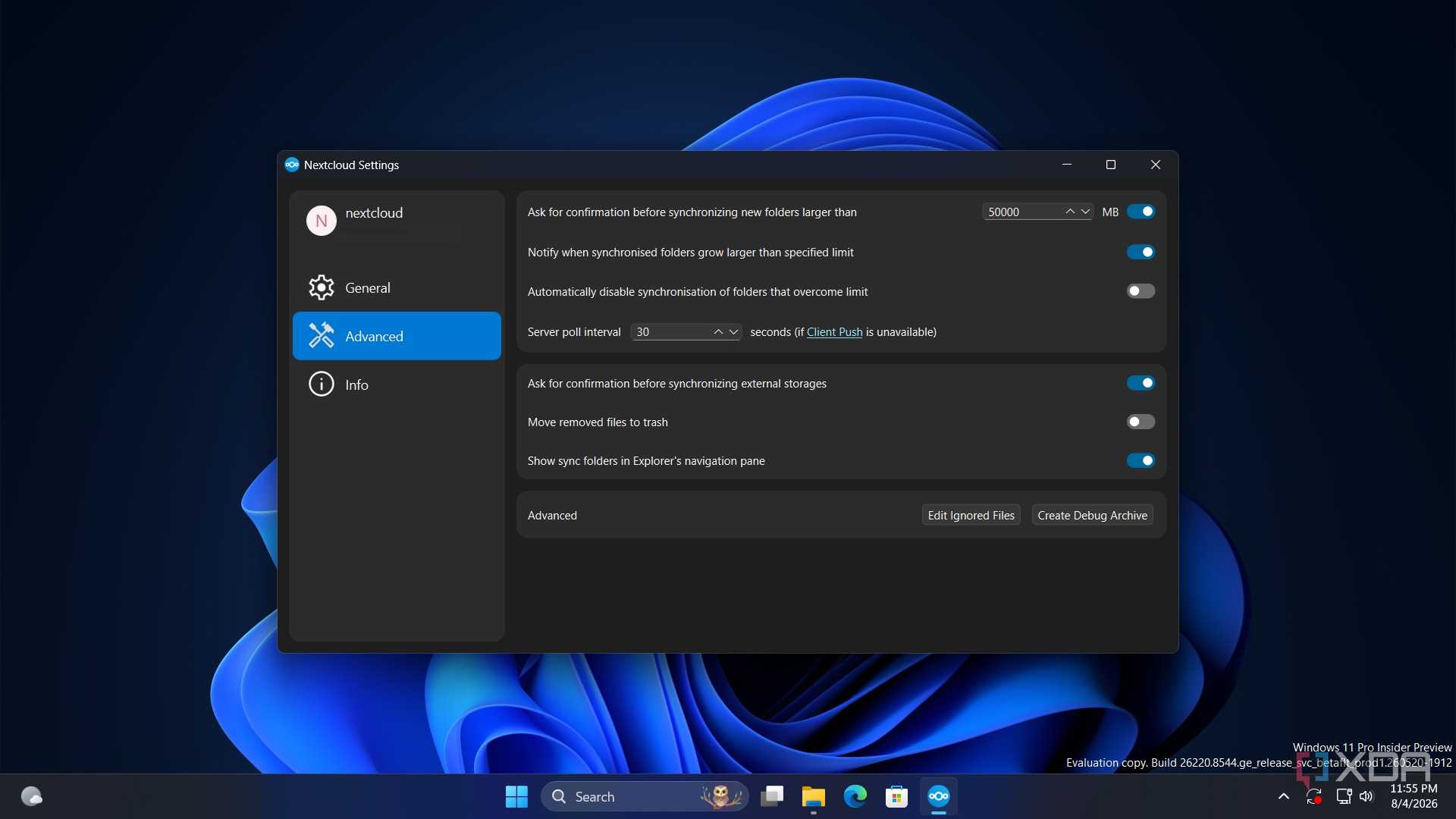
Task: Enable automatically disabling sync of oversized folders
Action: pyautogui.click(x=1141, y=291)
